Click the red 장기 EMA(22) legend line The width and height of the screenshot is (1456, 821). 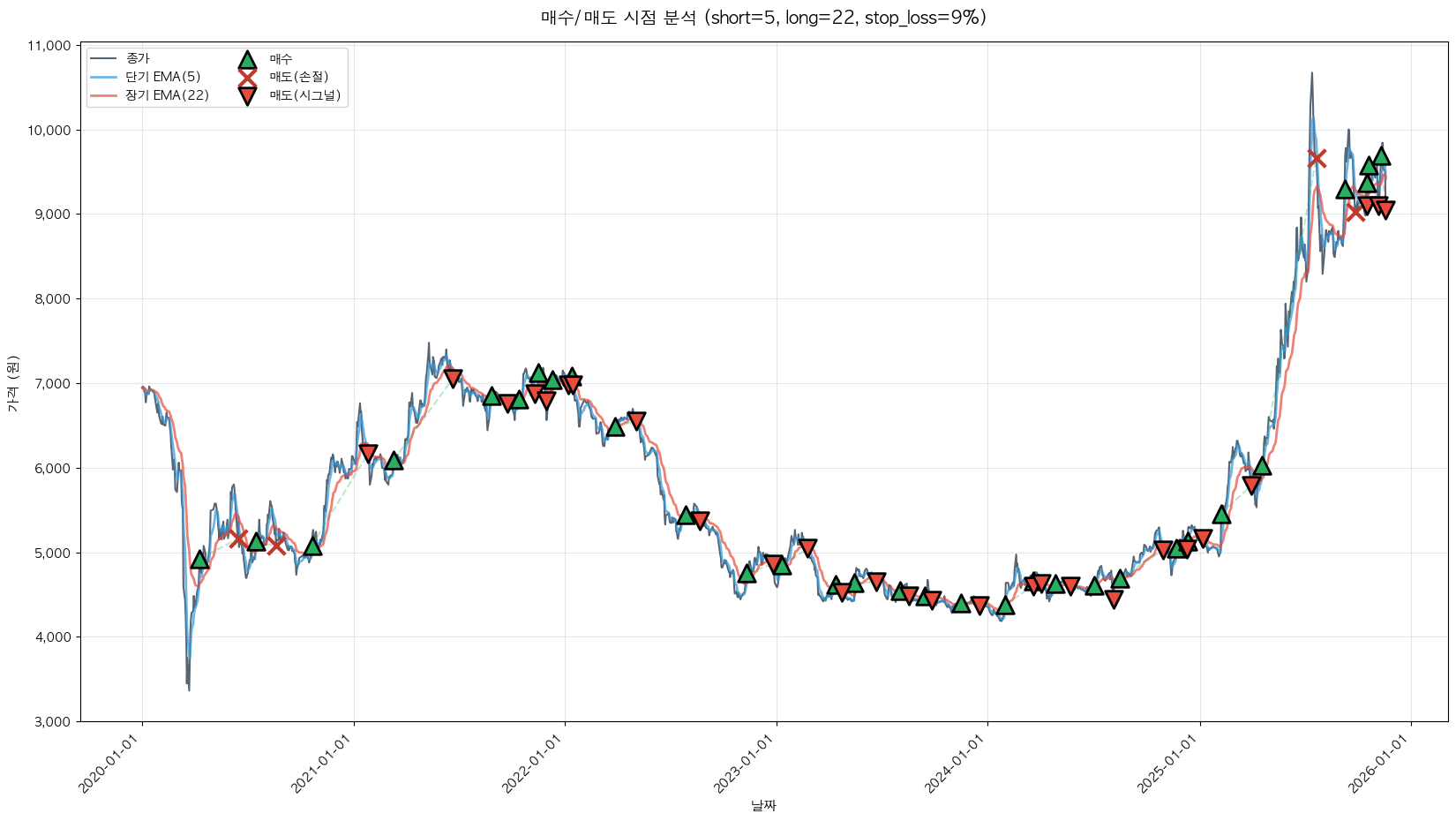[x=103, y=95]
